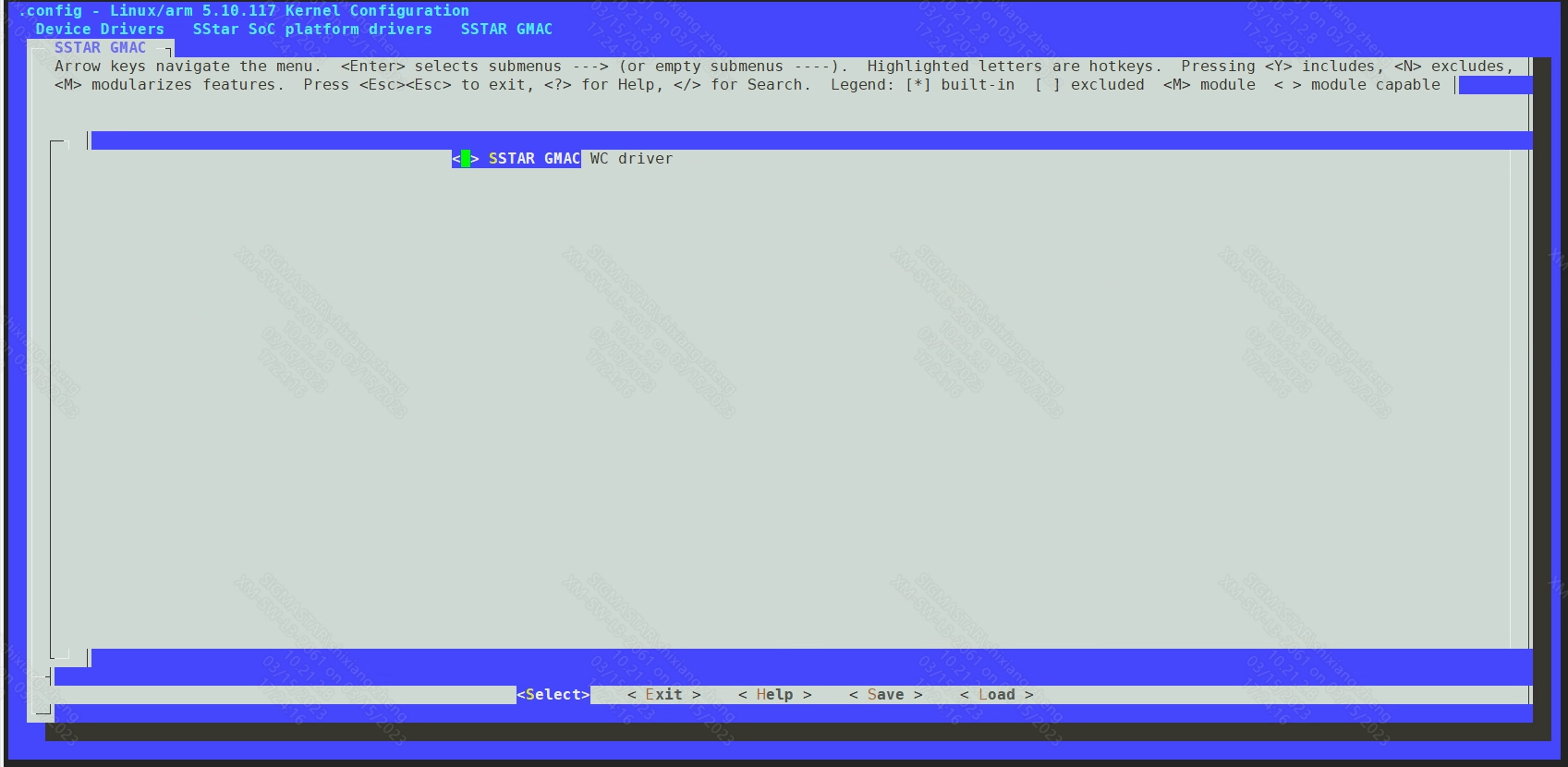1568x767 pixels.
Task: Click SSTAR GMAC breadcrumb at top
Action: pyautogui.click(x=506, y=30)
